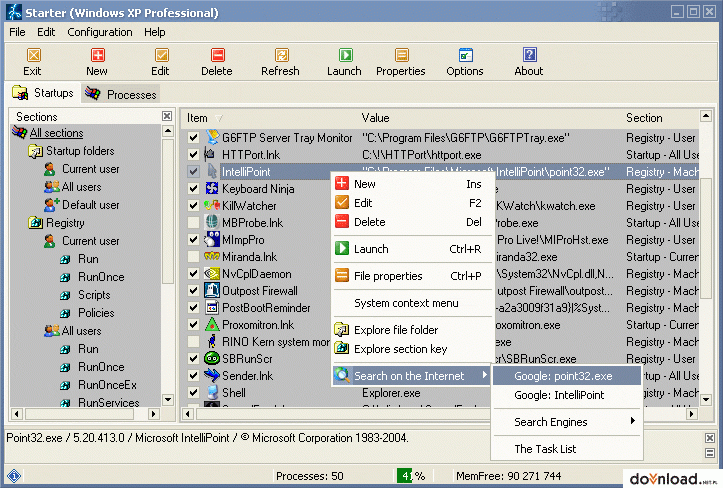
Task: Click the Refresh toolbar icon
Action: [x=281, y=55]
